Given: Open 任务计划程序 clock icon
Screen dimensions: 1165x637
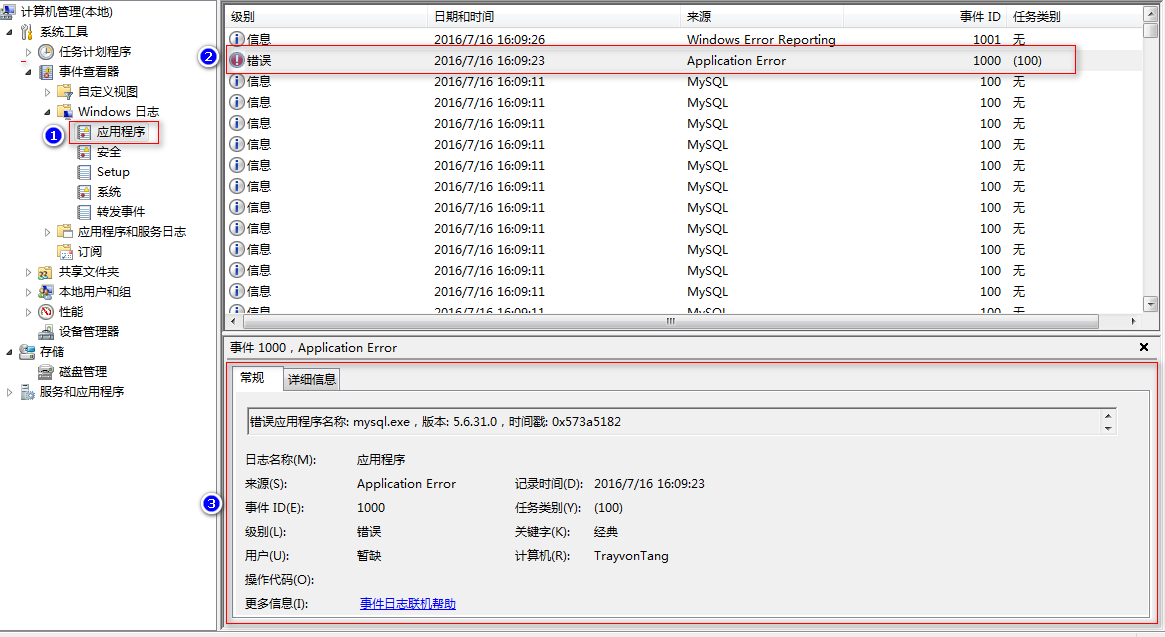Looking at the screenshot, I should pyautogui.click(x=46, y=51).
